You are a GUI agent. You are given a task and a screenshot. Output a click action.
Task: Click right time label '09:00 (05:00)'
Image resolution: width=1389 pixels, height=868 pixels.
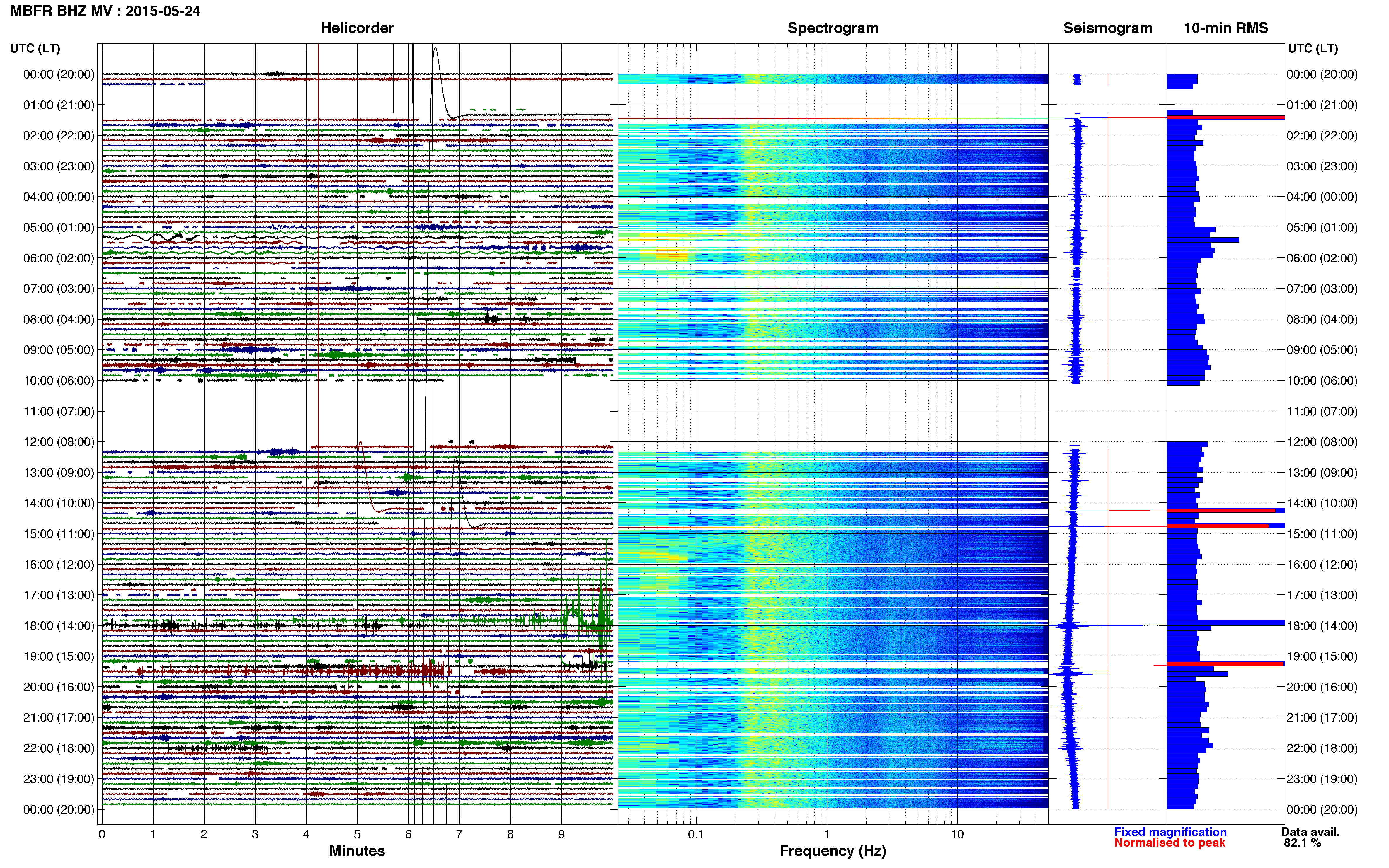tap(1322, 350)
